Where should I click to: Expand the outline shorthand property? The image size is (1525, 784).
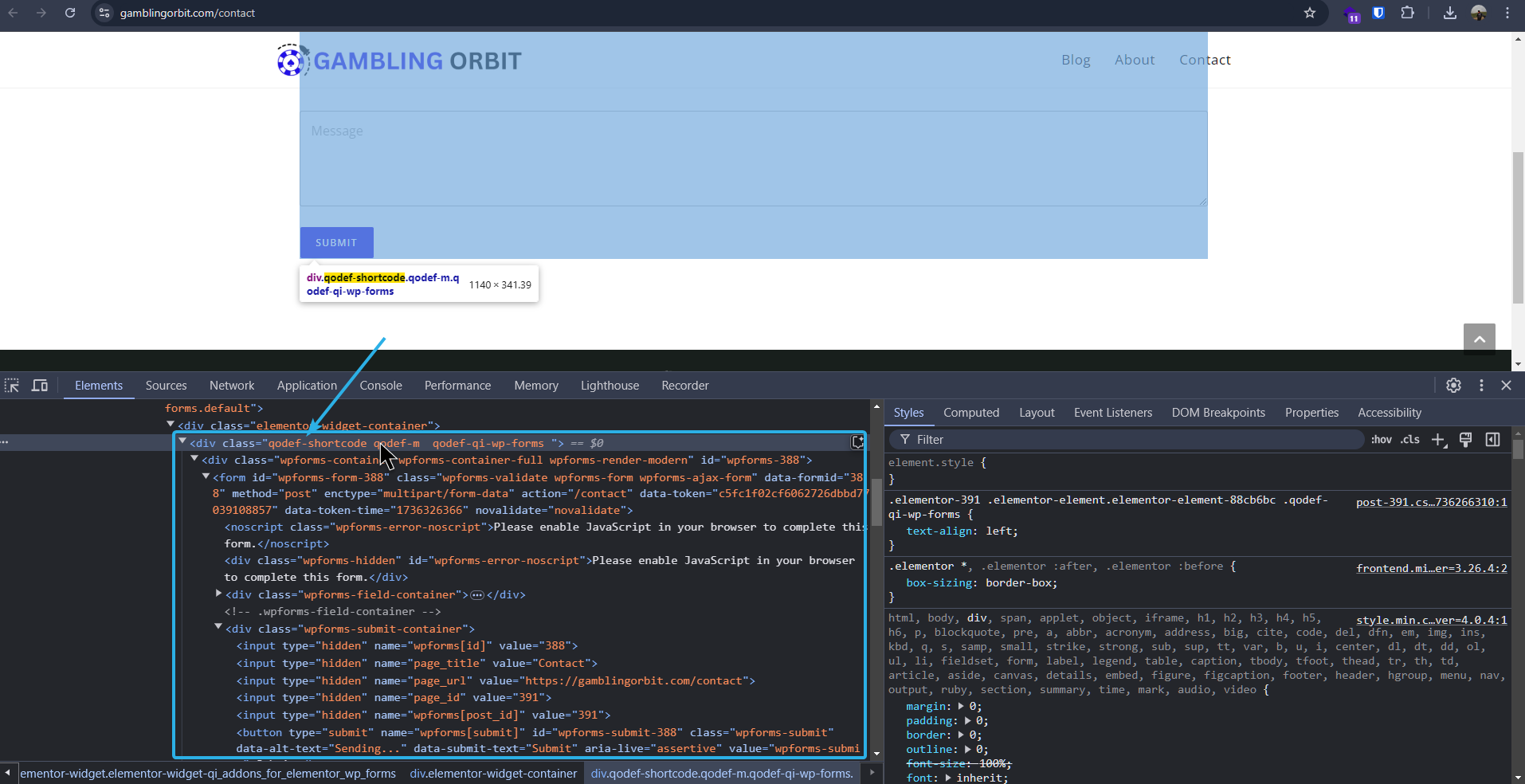pos(967,749)
